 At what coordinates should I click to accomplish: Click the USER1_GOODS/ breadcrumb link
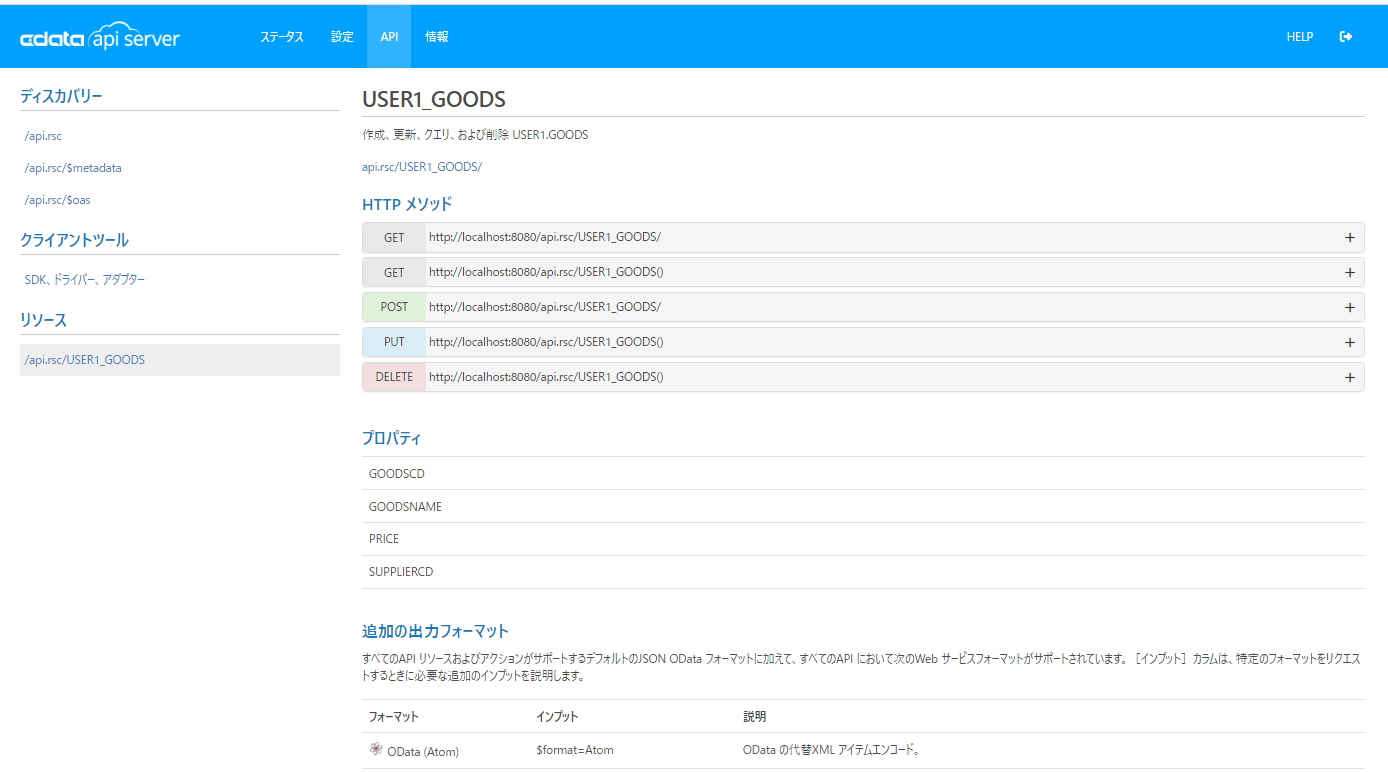point(440,167)
